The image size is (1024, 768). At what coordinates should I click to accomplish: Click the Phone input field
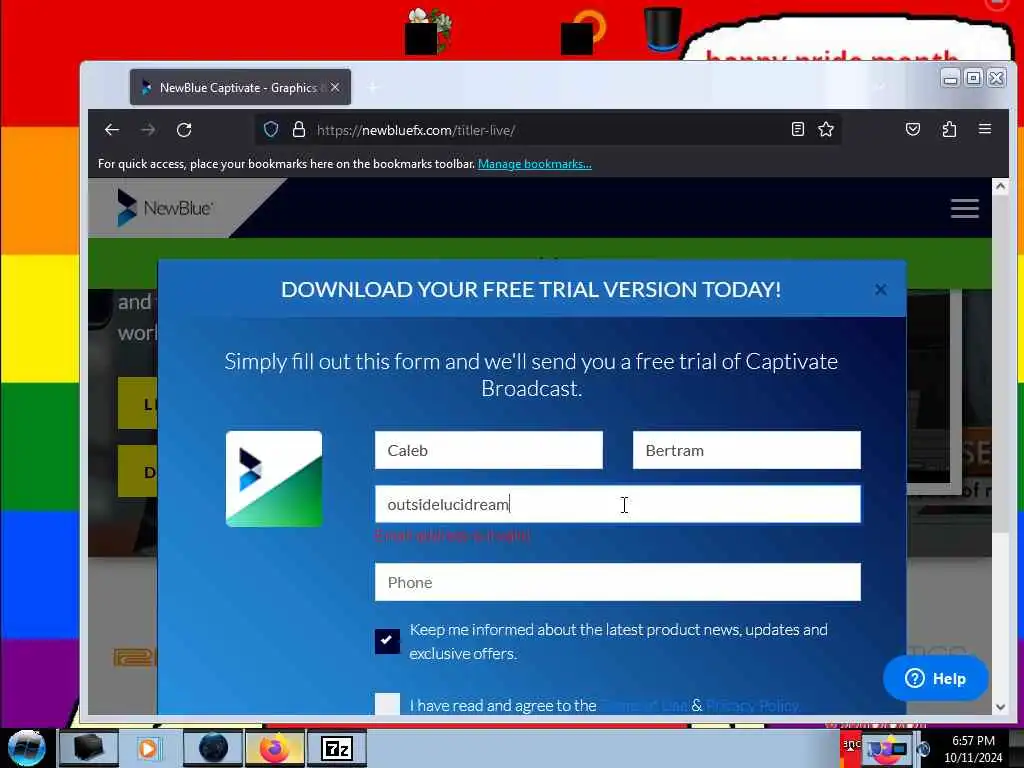[x=618, y=582]
